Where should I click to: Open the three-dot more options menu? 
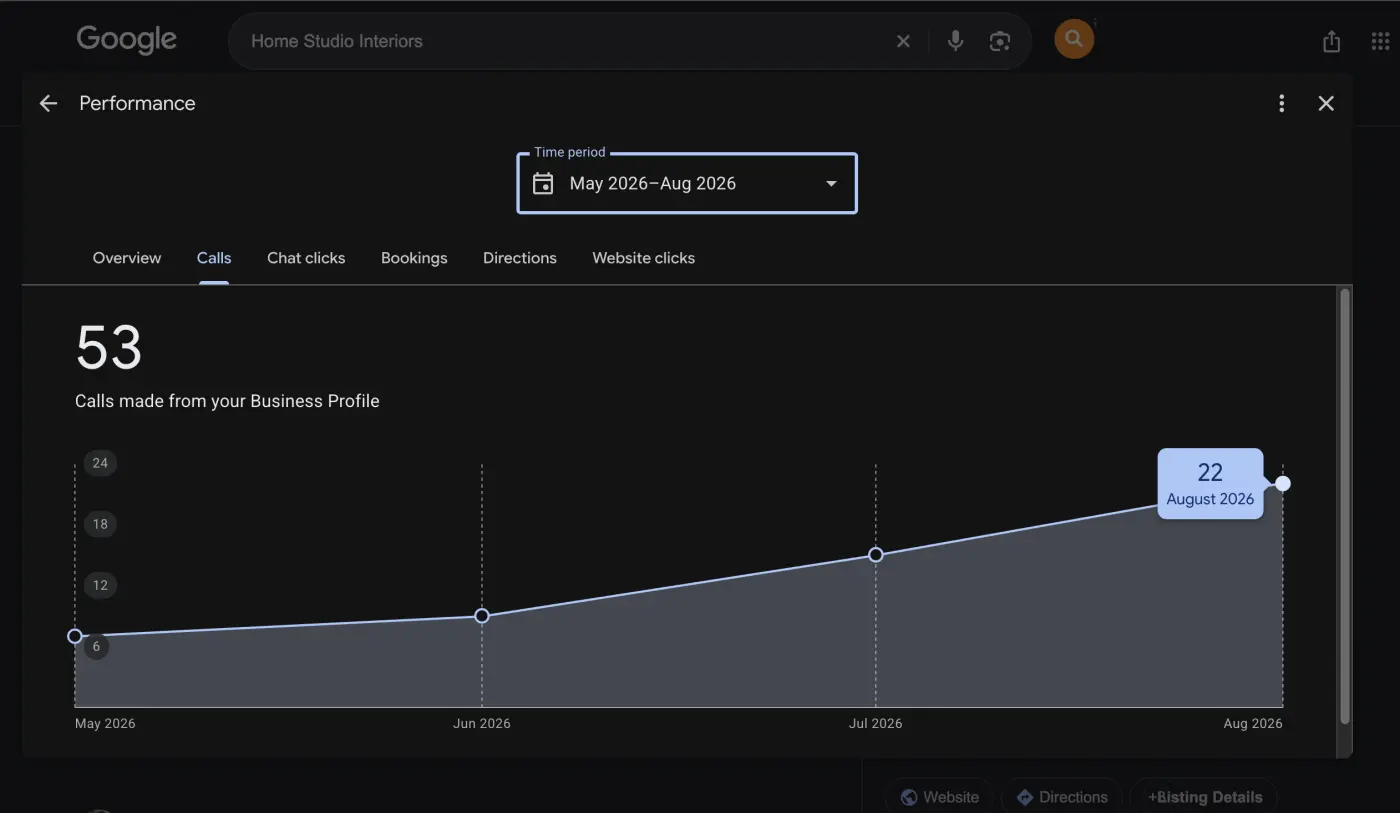1281,103
